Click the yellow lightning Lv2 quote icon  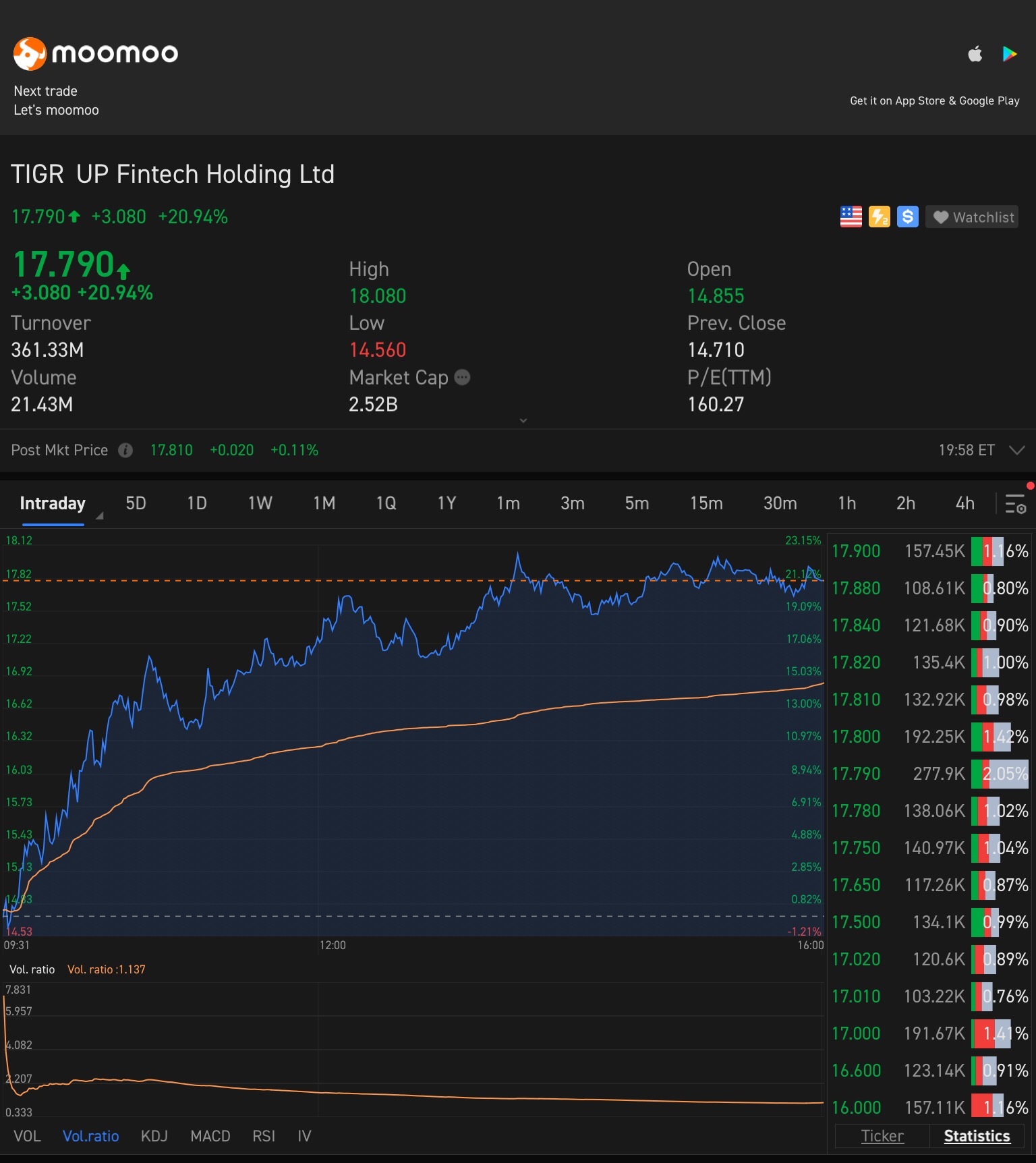880,217
